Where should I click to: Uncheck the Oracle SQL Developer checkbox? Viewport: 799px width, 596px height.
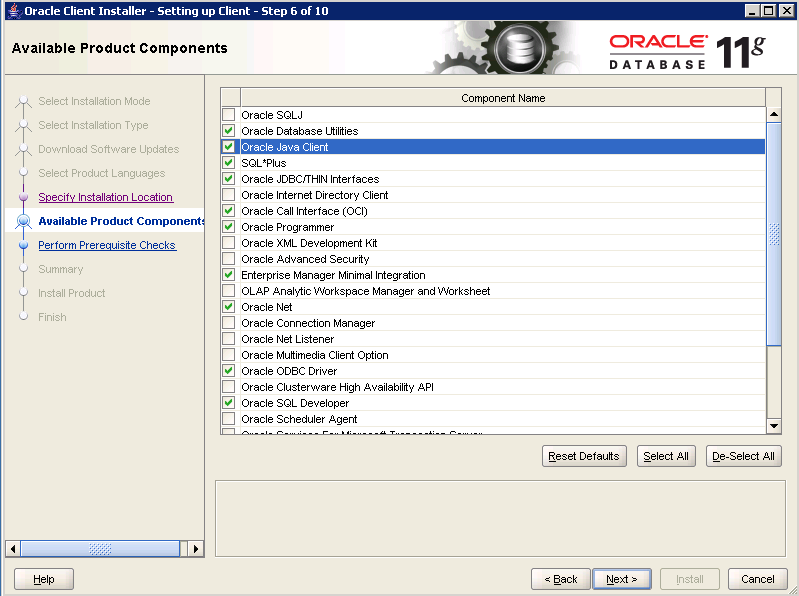pos(229,403)
